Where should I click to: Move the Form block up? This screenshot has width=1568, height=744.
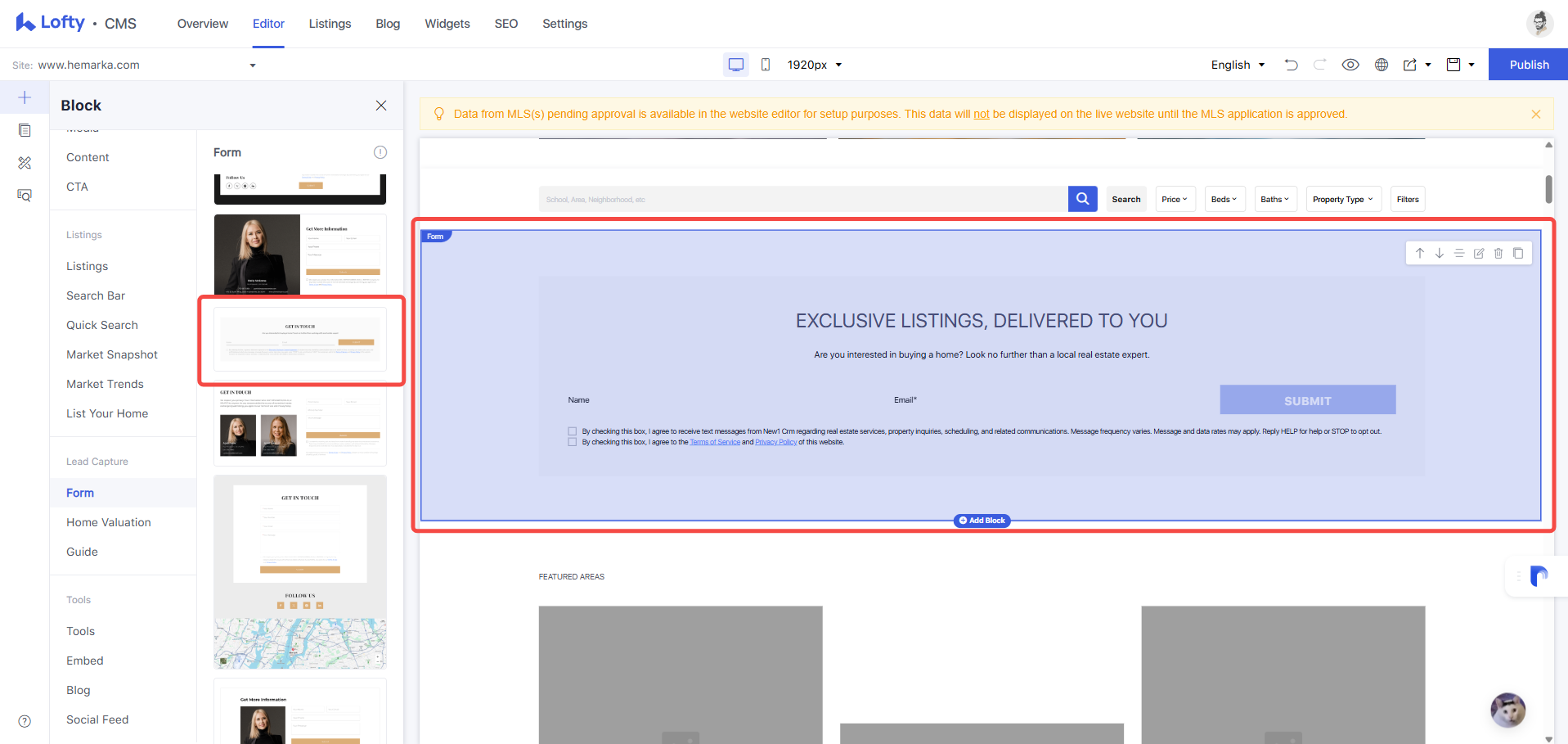point(1420,253)
